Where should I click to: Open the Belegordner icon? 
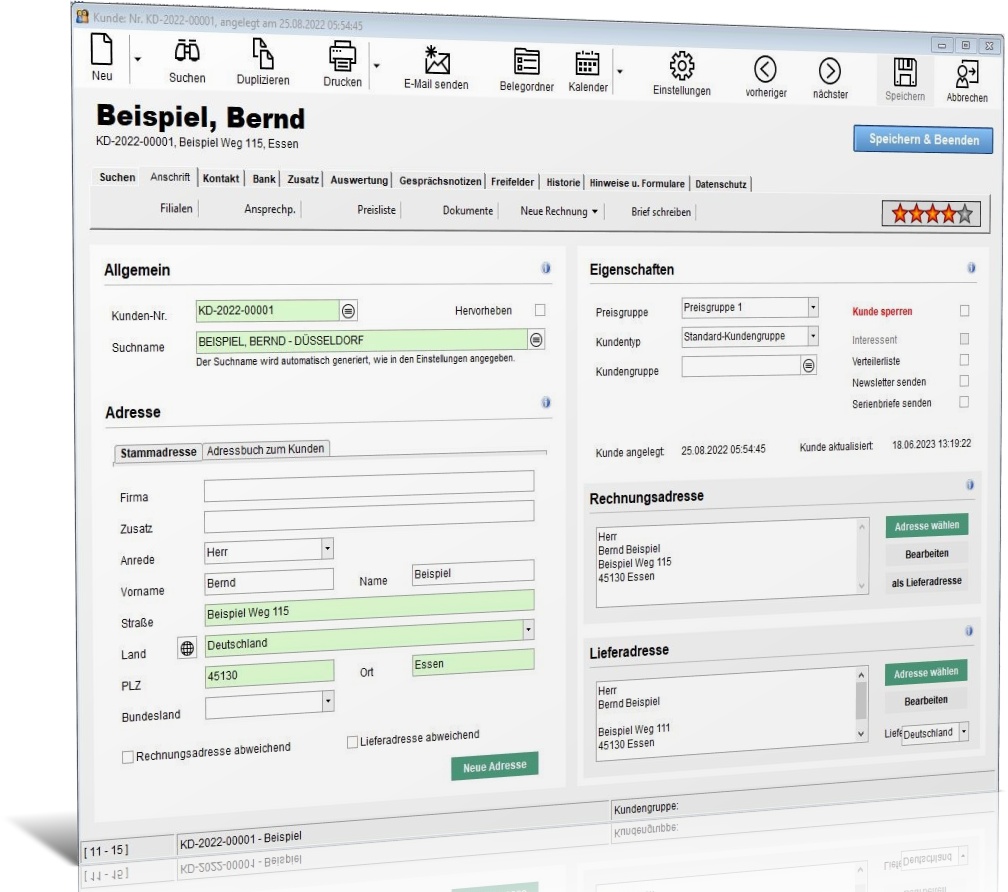tap(526, 62)
